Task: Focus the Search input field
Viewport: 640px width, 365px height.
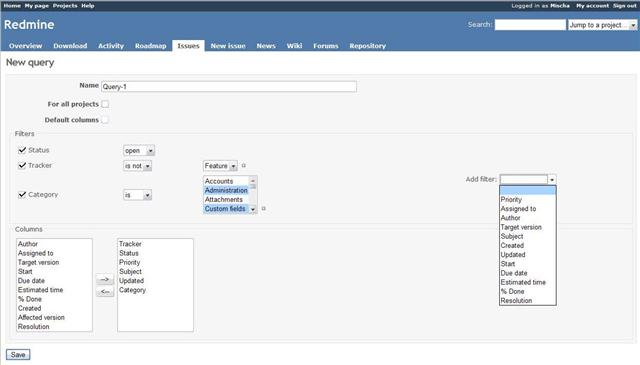Action: [x=530, y=25]
